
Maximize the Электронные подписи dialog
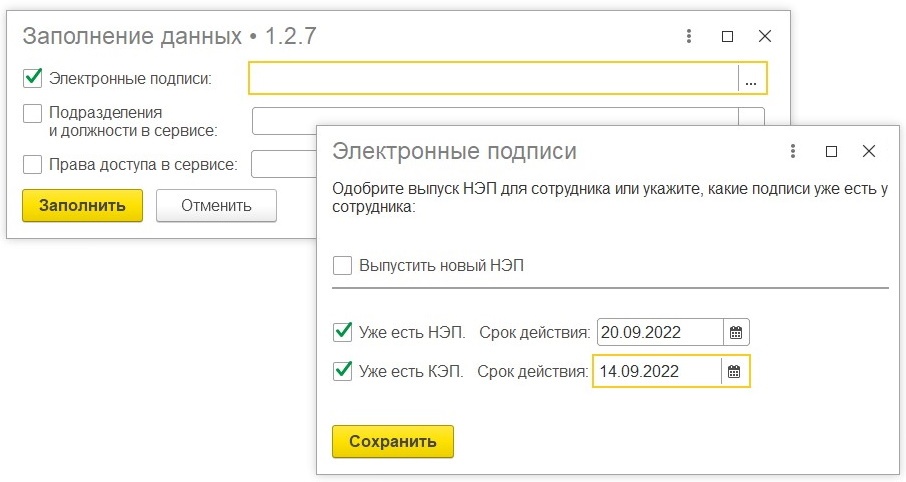point(831,151)
